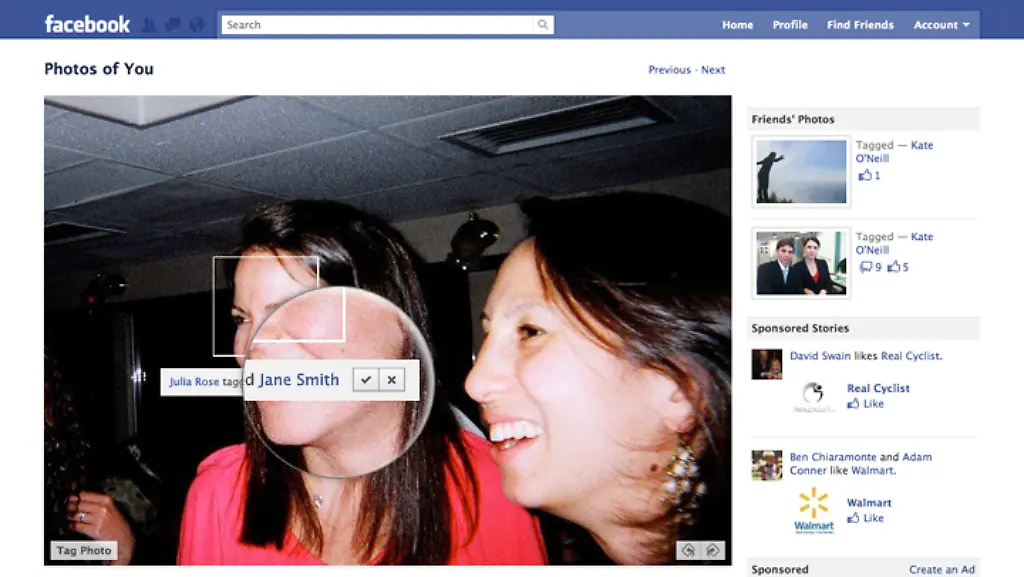Screen dimensions: 1024x577
Task: Click the friend requests icon in header
Action: coord(149,25)
